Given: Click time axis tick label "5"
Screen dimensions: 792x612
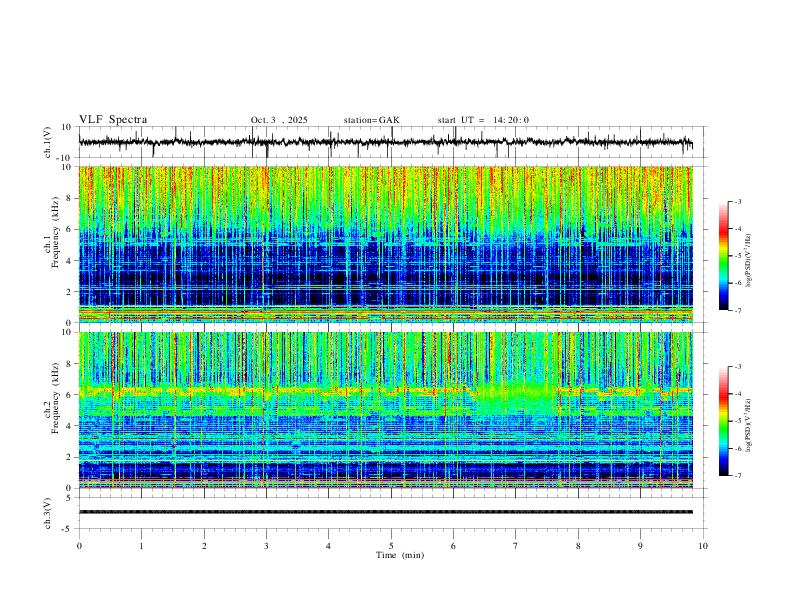Looking at the screenshot, I should (391, 546).
